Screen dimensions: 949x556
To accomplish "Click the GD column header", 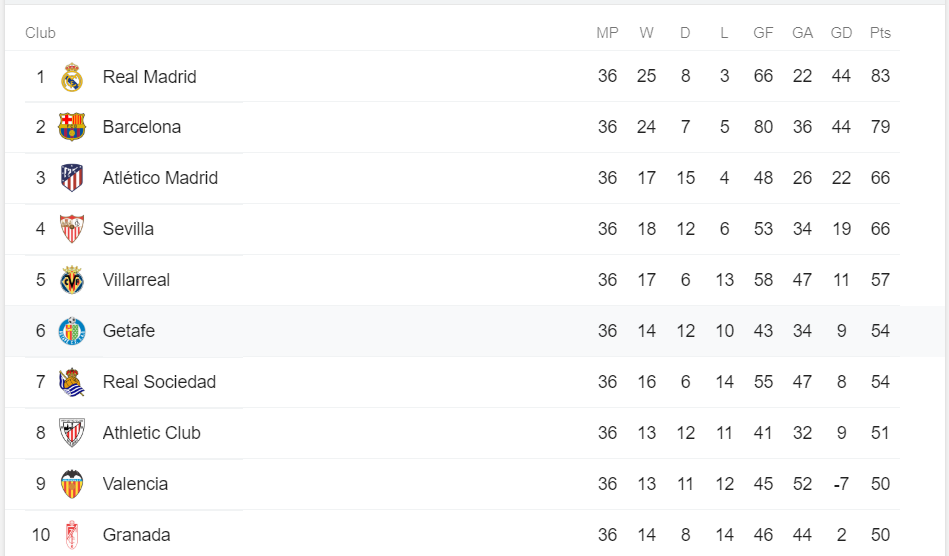I will [x=841, y=33].
